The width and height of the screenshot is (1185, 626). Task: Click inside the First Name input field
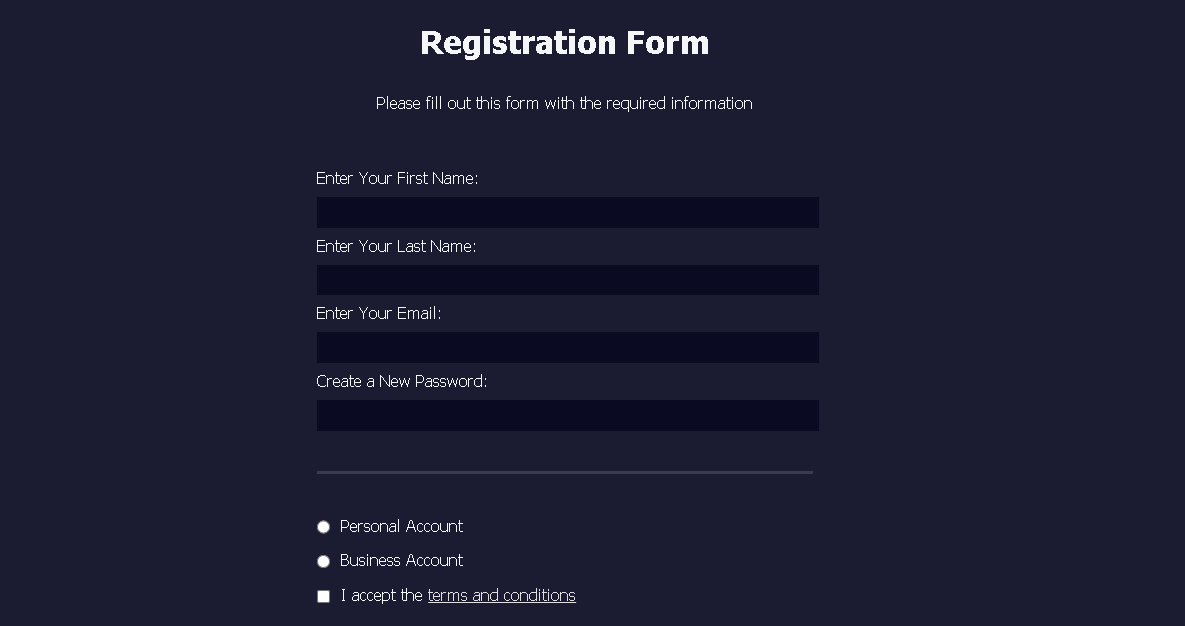567,212
